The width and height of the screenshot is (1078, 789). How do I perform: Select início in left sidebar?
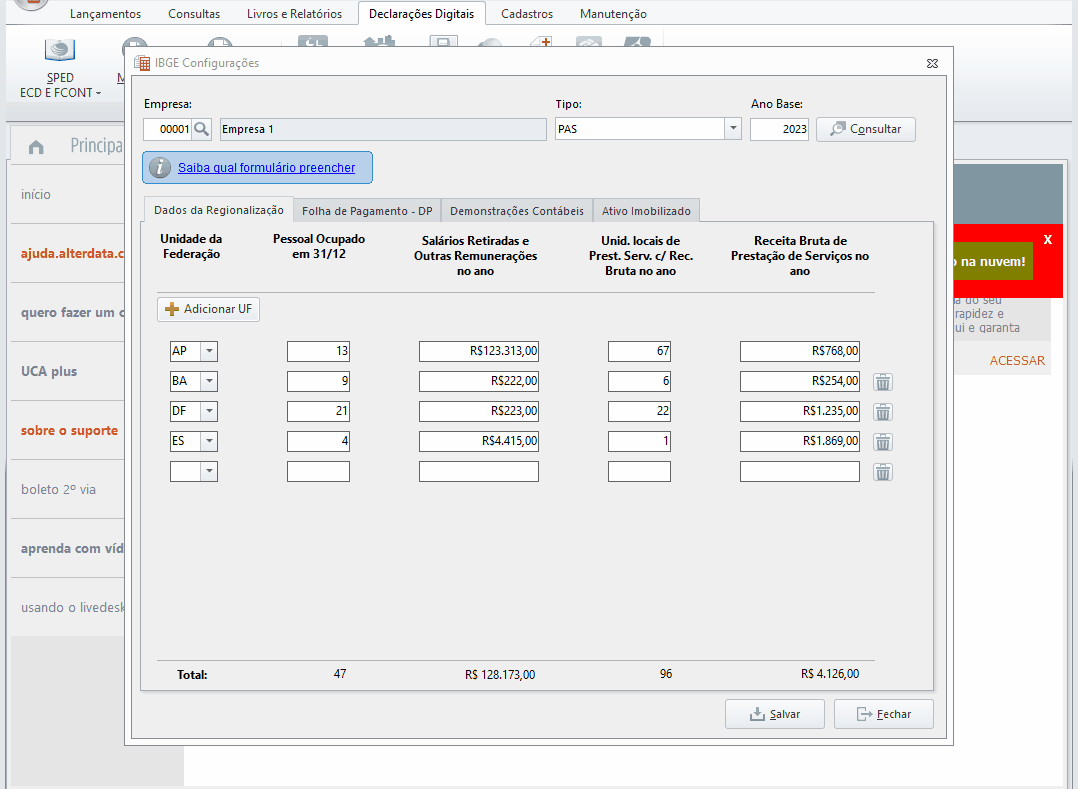click(36, 195)
